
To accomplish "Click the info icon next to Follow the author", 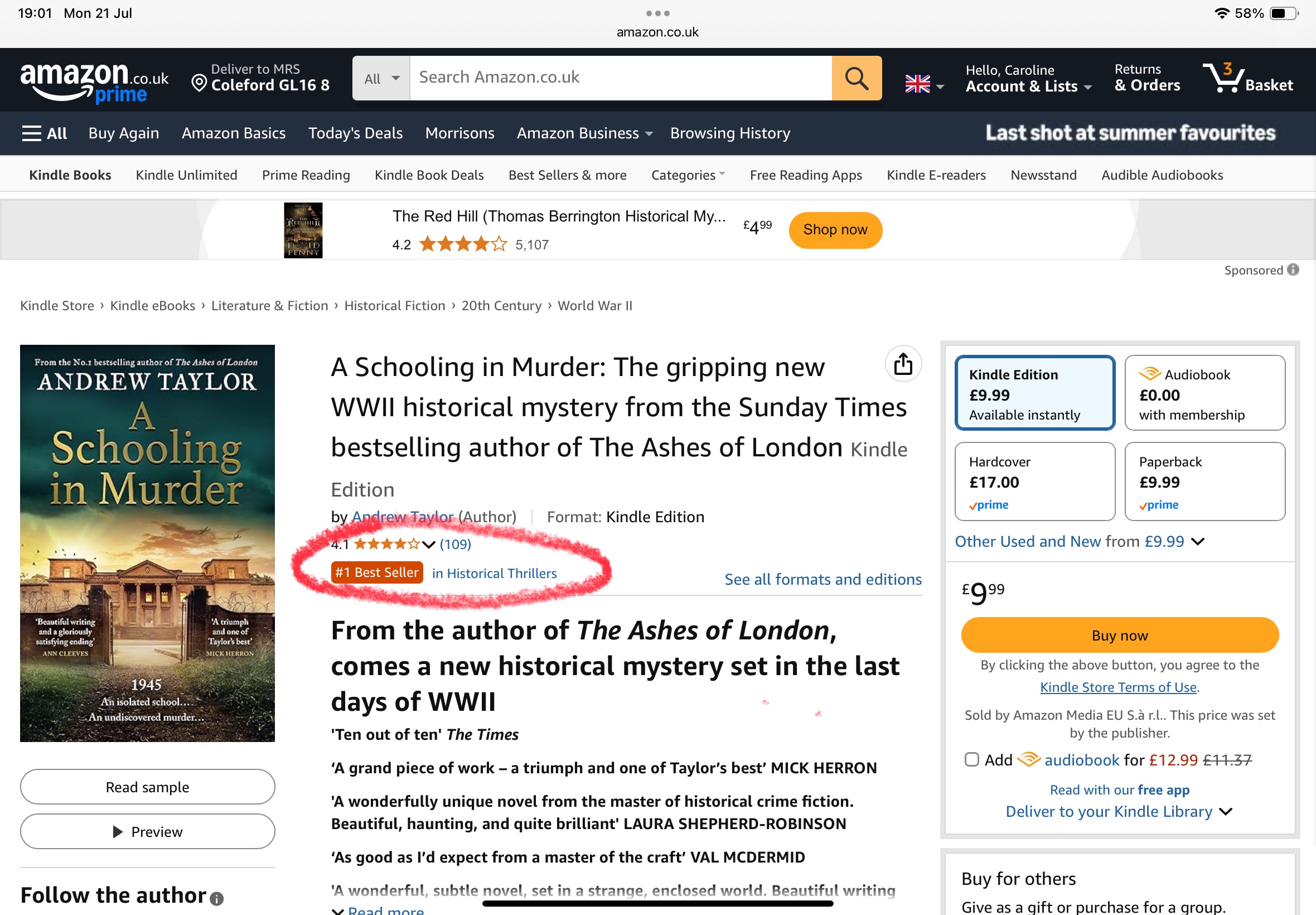I will tap(216, 898).
